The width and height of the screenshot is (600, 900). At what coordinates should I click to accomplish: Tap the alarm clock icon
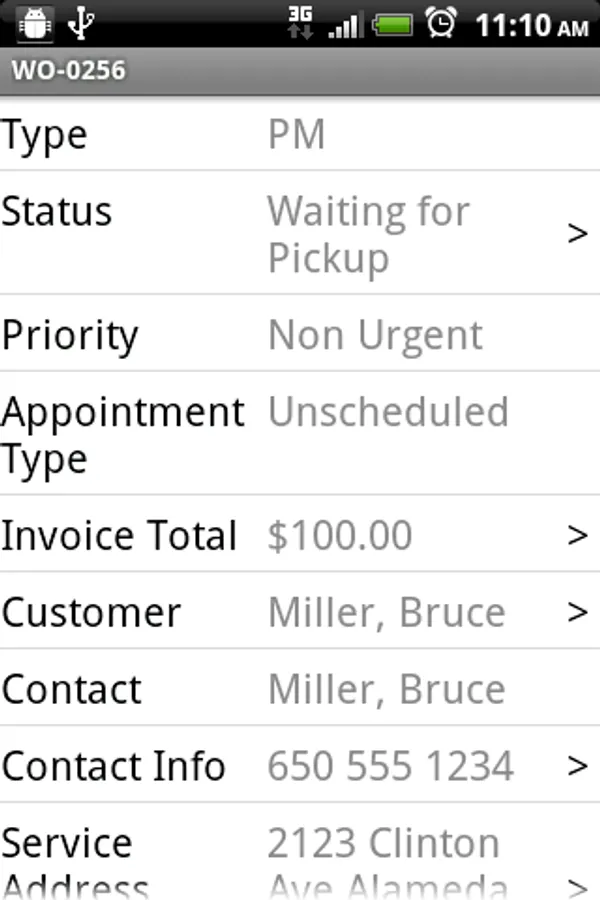[x=441, y=24]
